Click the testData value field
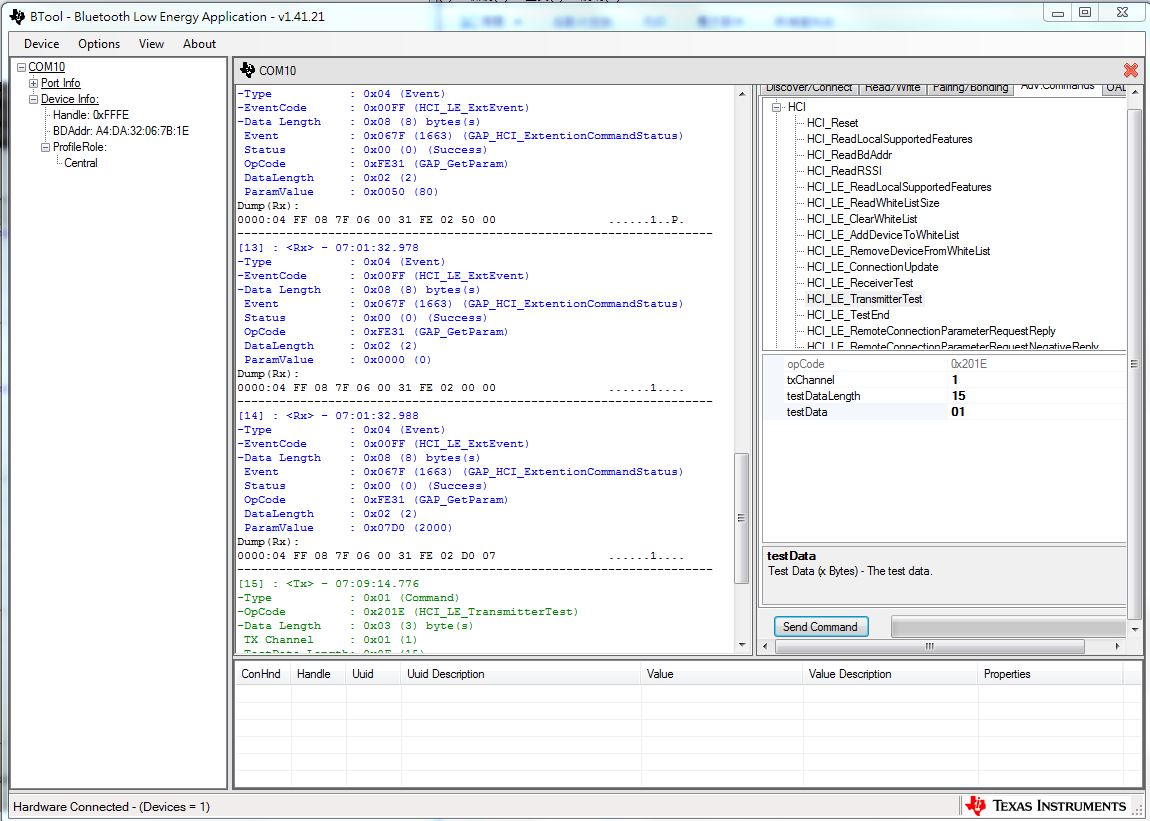Image resolution: width=1150 pixels, height=821 pixels. click(x=1036, y=412)
